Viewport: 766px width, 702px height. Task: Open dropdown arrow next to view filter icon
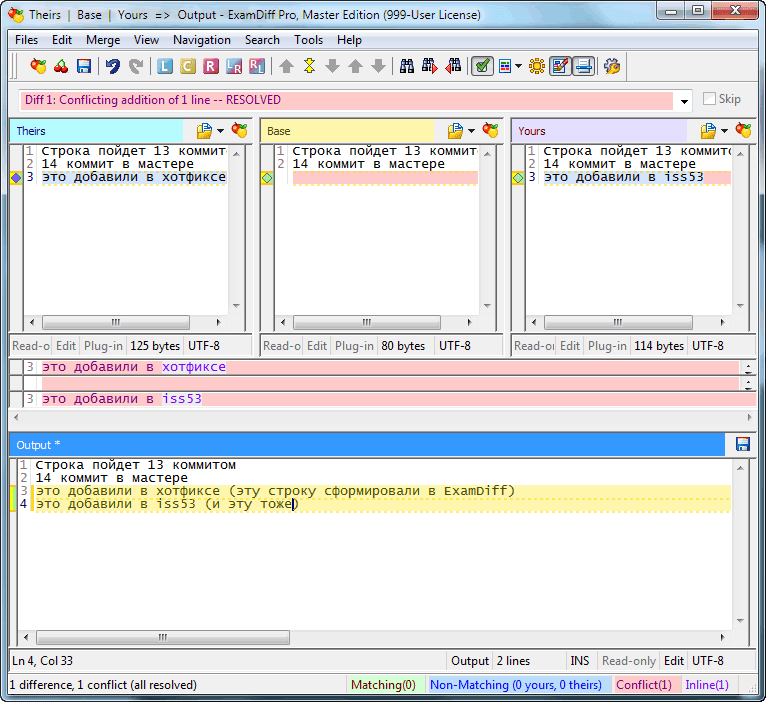coord(518,66)
